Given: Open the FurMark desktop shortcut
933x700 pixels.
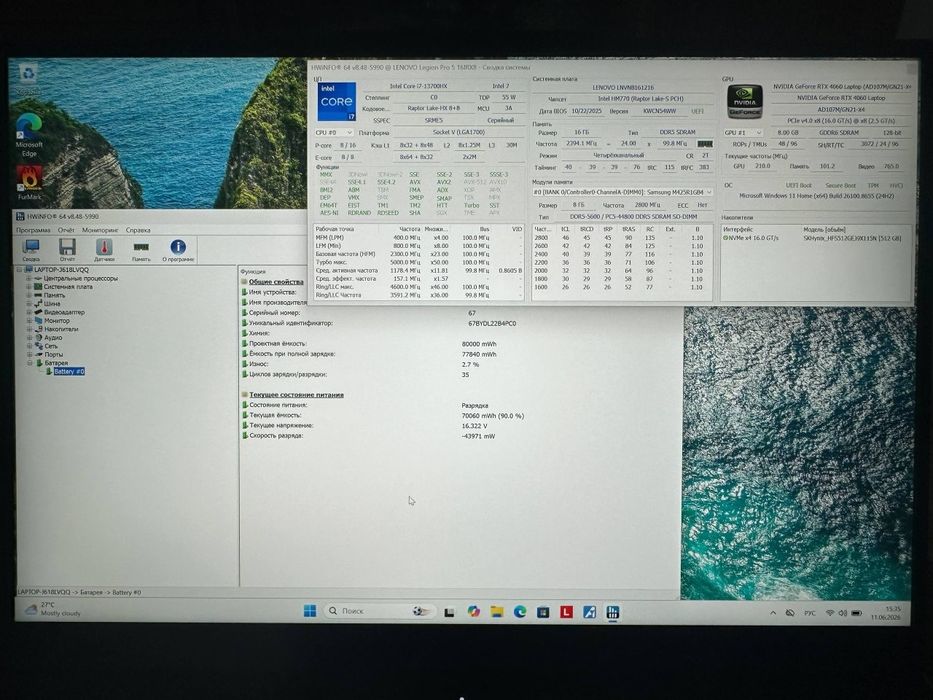Looking at the screenshot, I should [x=29, y=182].
